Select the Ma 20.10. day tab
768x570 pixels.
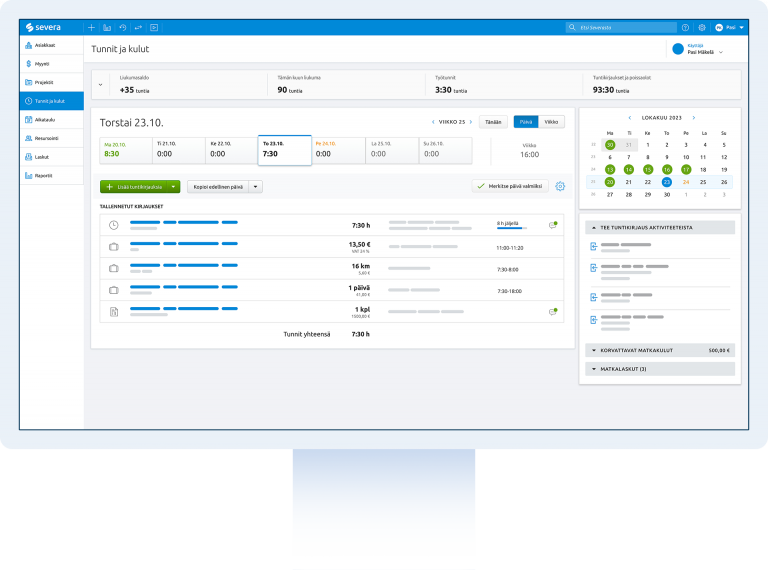click(x=124, y=149)
